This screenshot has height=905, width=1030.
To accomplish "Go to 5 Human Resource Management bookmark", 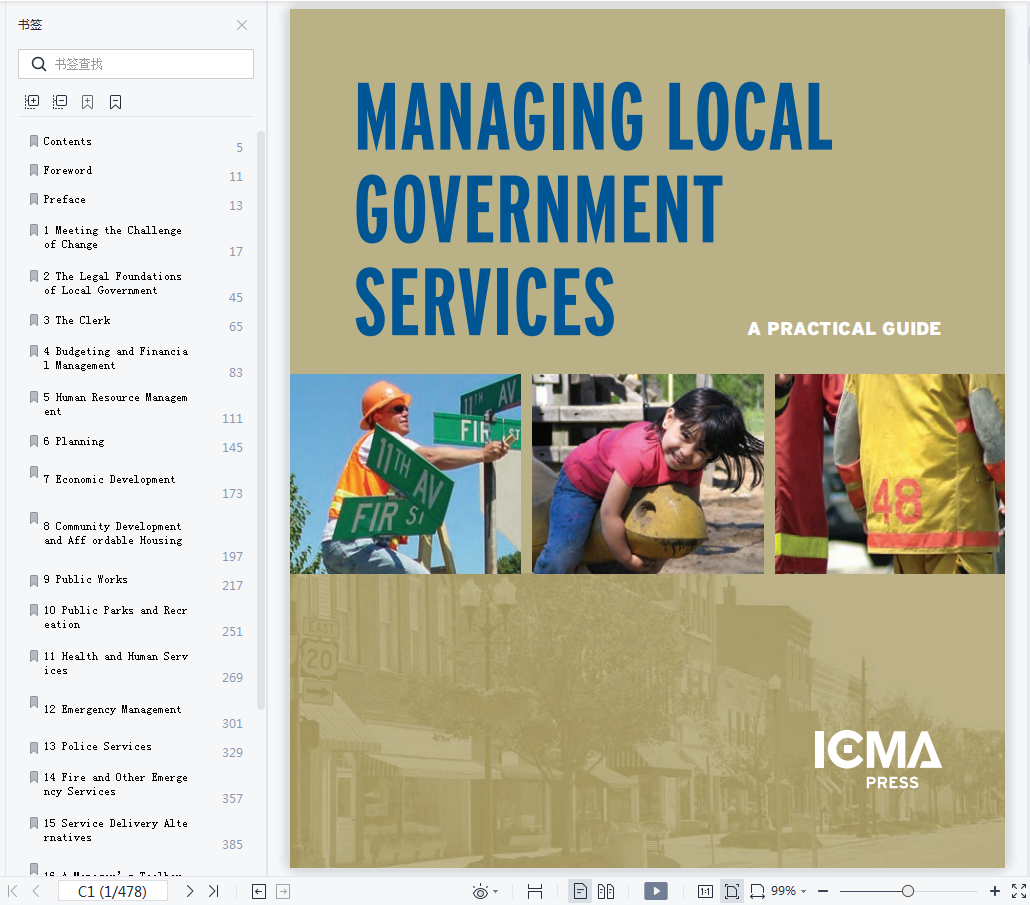I will (x=116, y=404).
